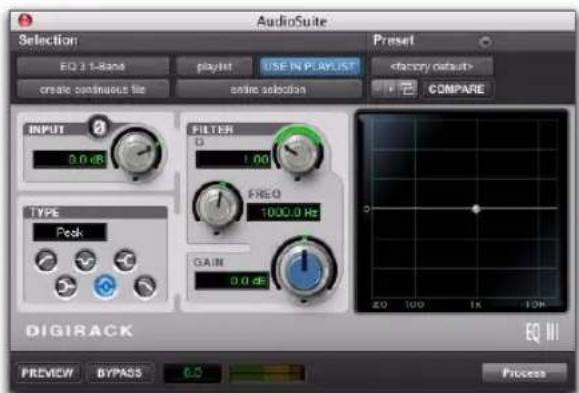
Task: Toggle the BYPASS button
Action: [119, 373]
